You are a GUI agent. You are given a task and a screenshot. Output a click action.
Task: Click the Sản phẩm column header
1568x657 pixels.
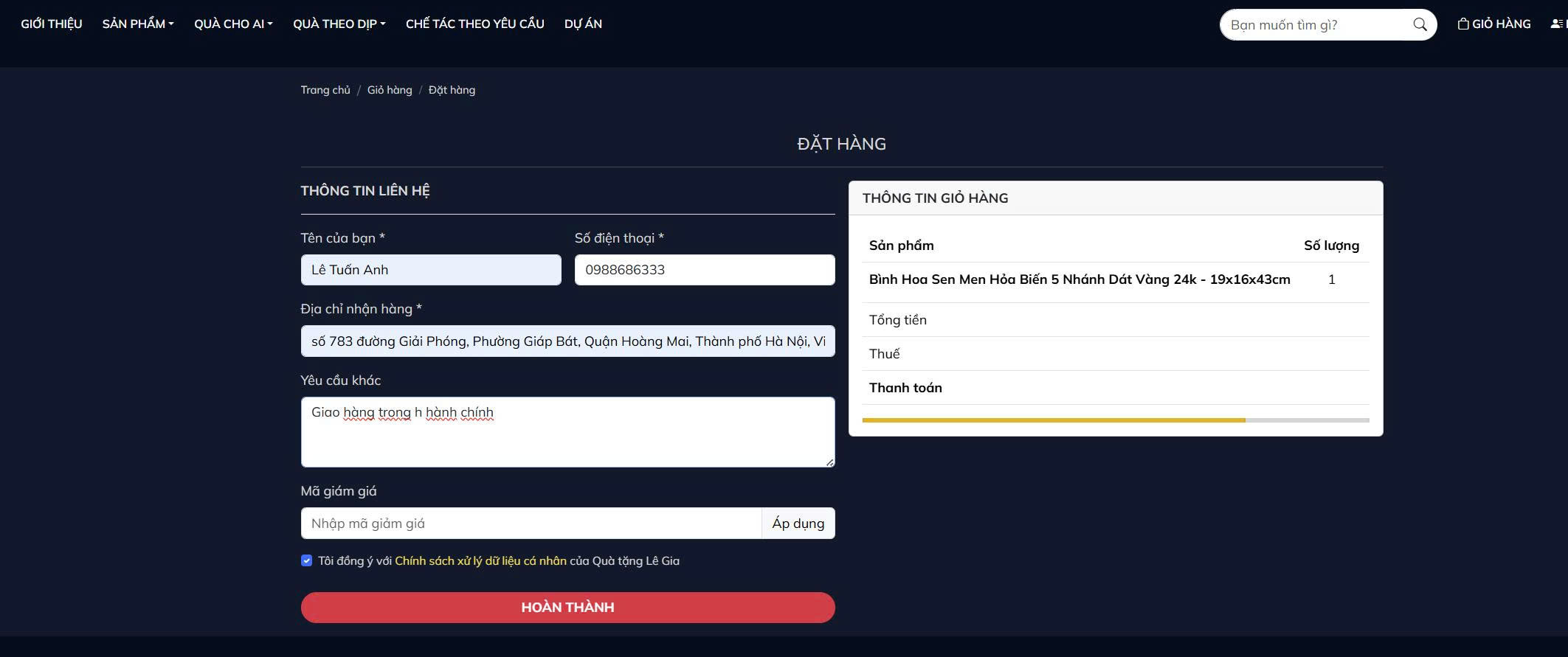(901, 246)
